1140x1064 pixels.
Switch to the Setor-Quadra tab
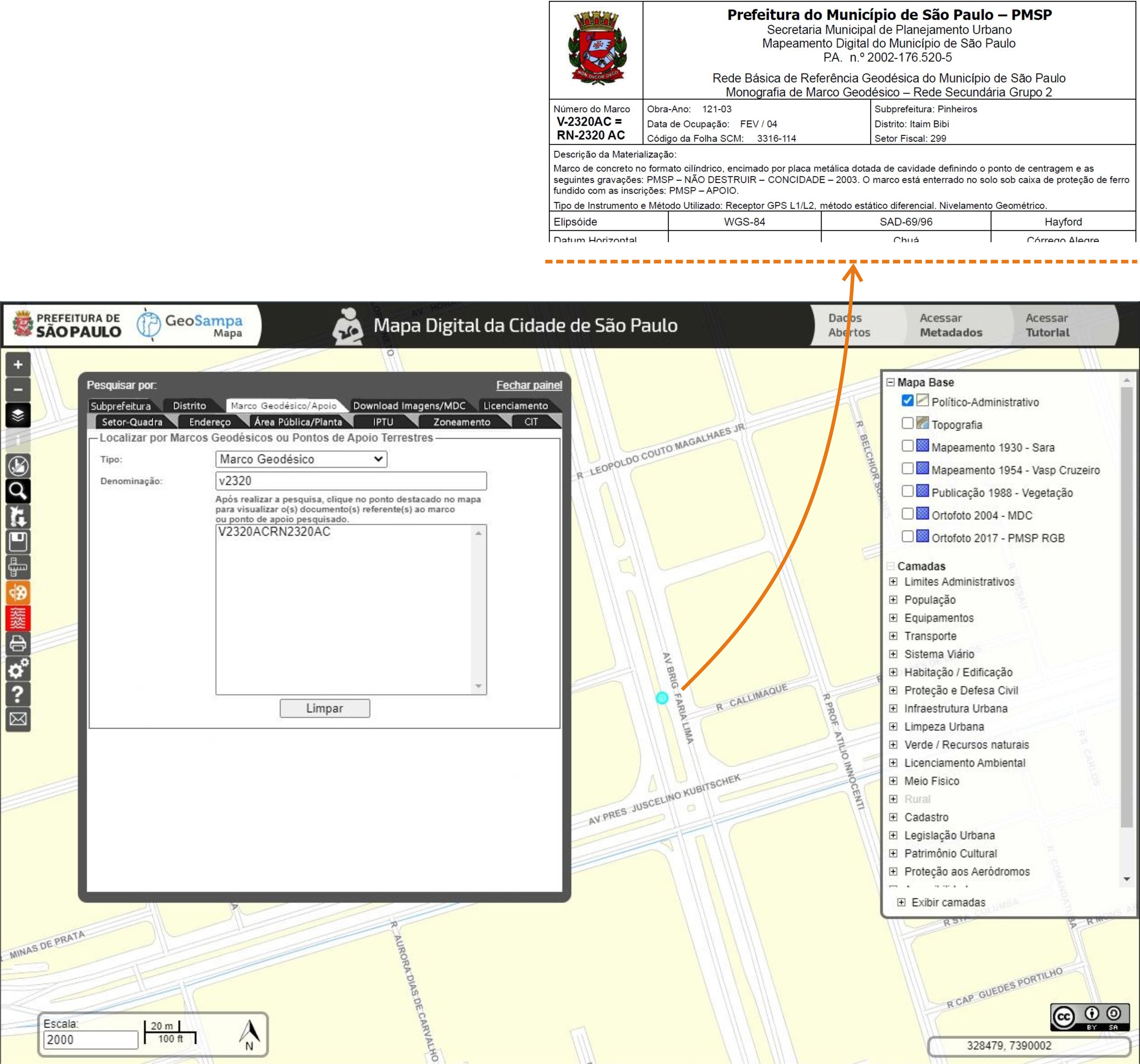[x=132, y=422]
